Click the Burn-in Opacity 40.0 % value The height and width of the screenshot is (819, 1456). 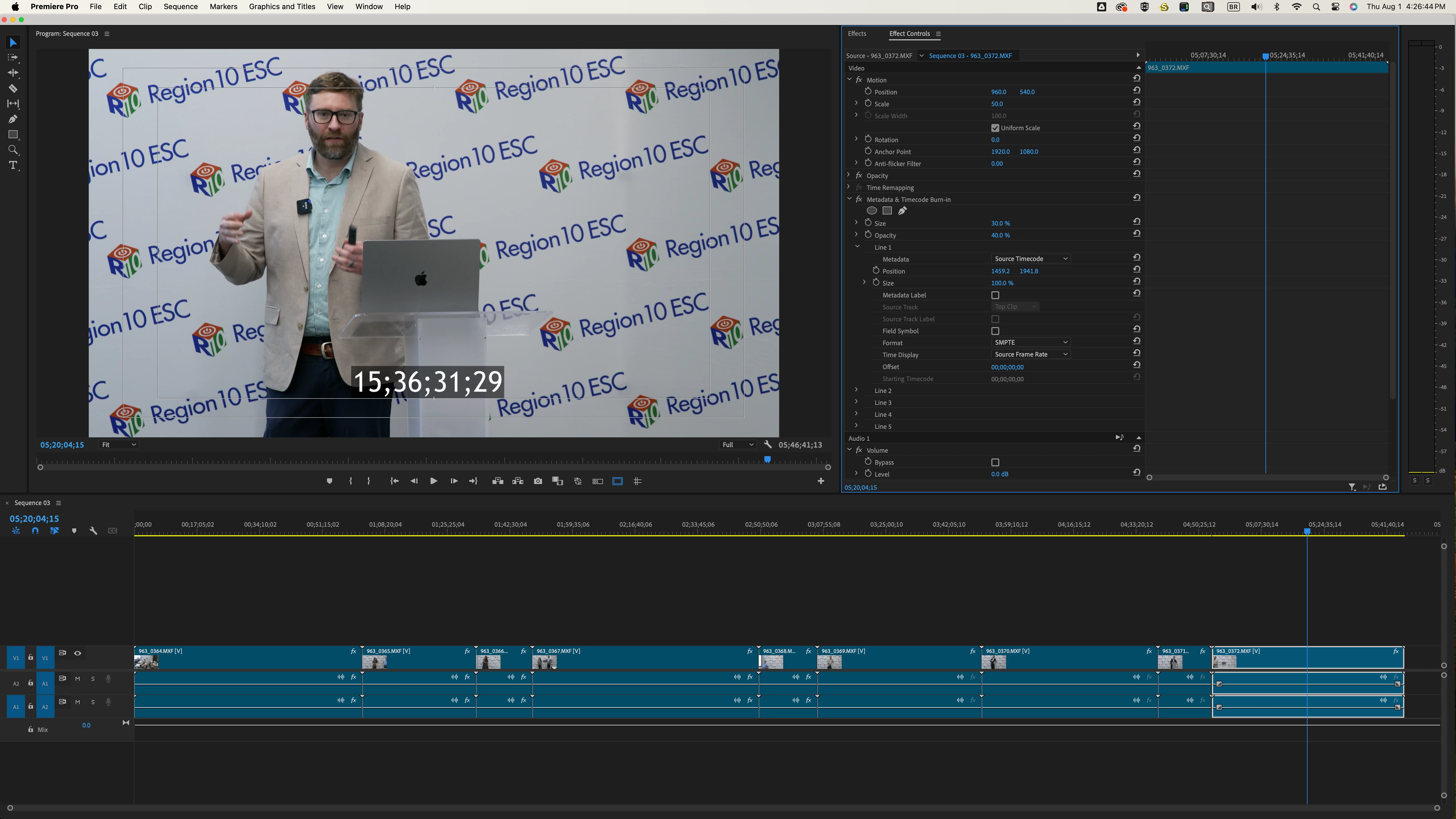(x=1000, y=235)
